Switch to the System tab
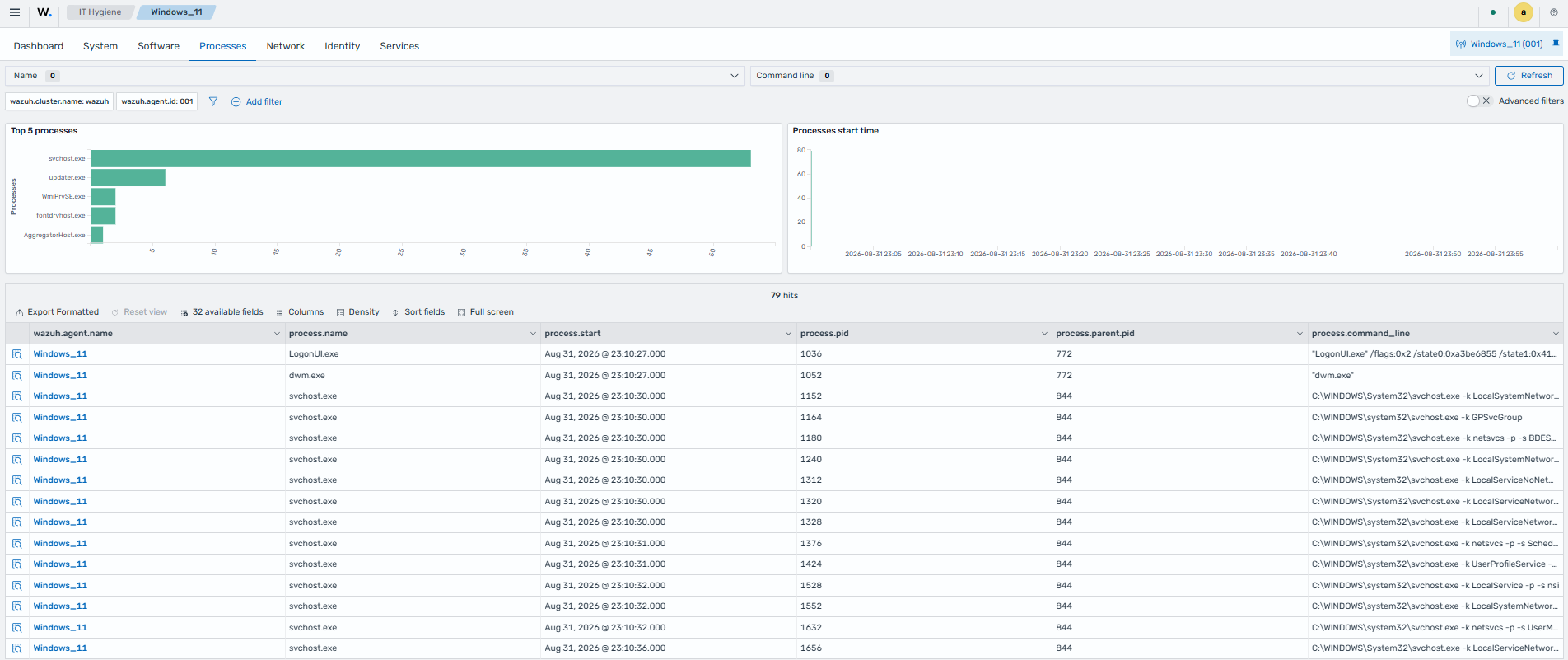The image size is (1568, 660). pyautogui.click(x=100, y=46)
